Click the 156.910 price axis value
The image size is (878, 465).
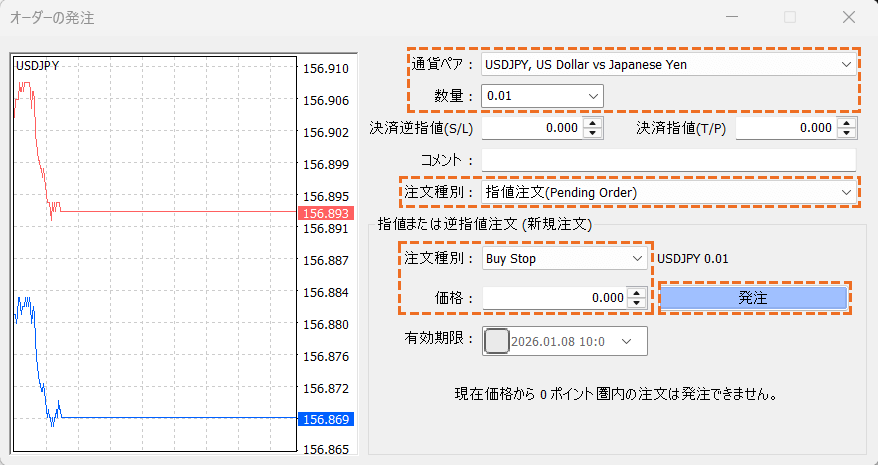(326, 69)
